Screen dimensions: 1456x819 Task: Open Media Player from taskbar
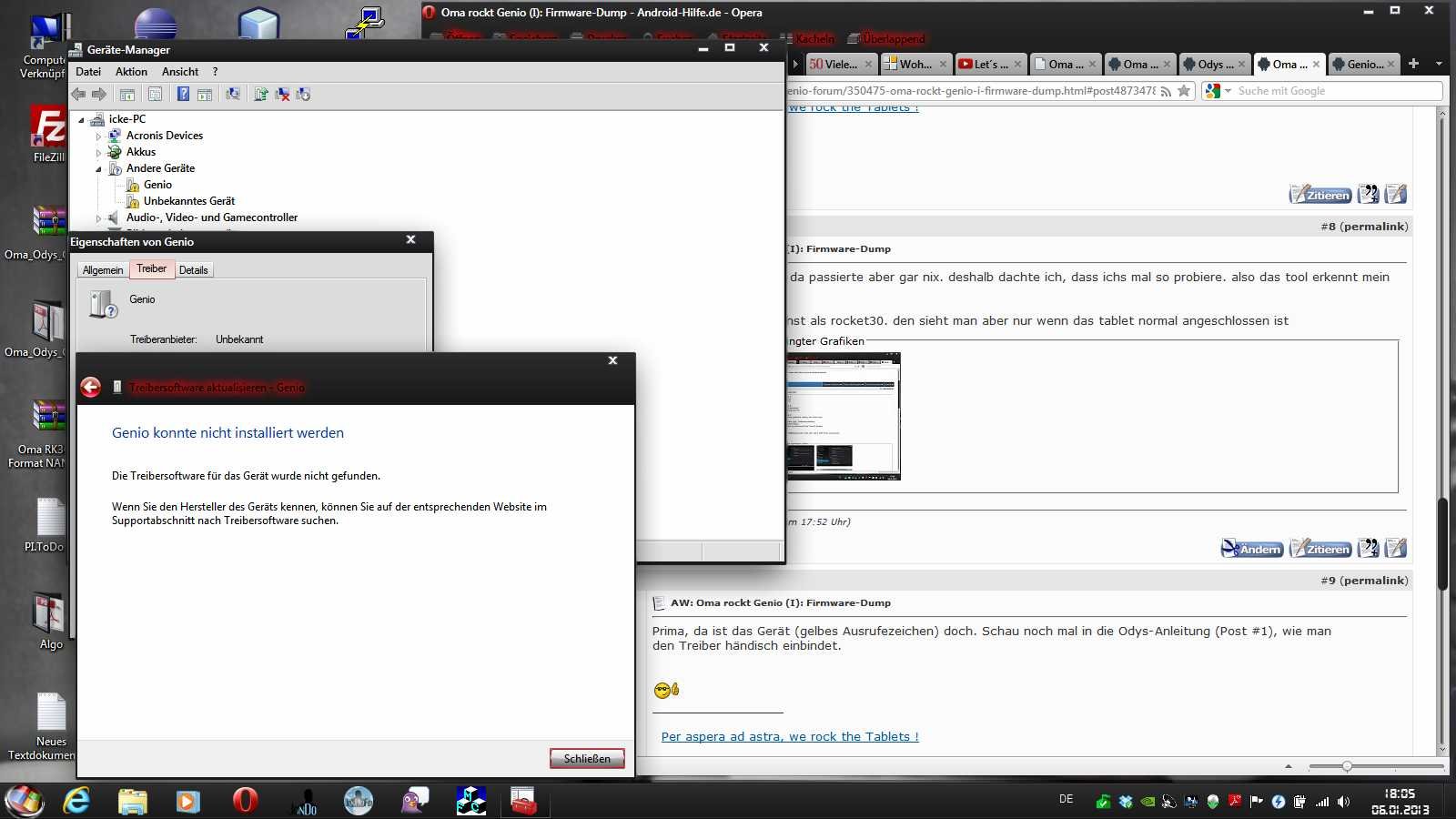187,801
